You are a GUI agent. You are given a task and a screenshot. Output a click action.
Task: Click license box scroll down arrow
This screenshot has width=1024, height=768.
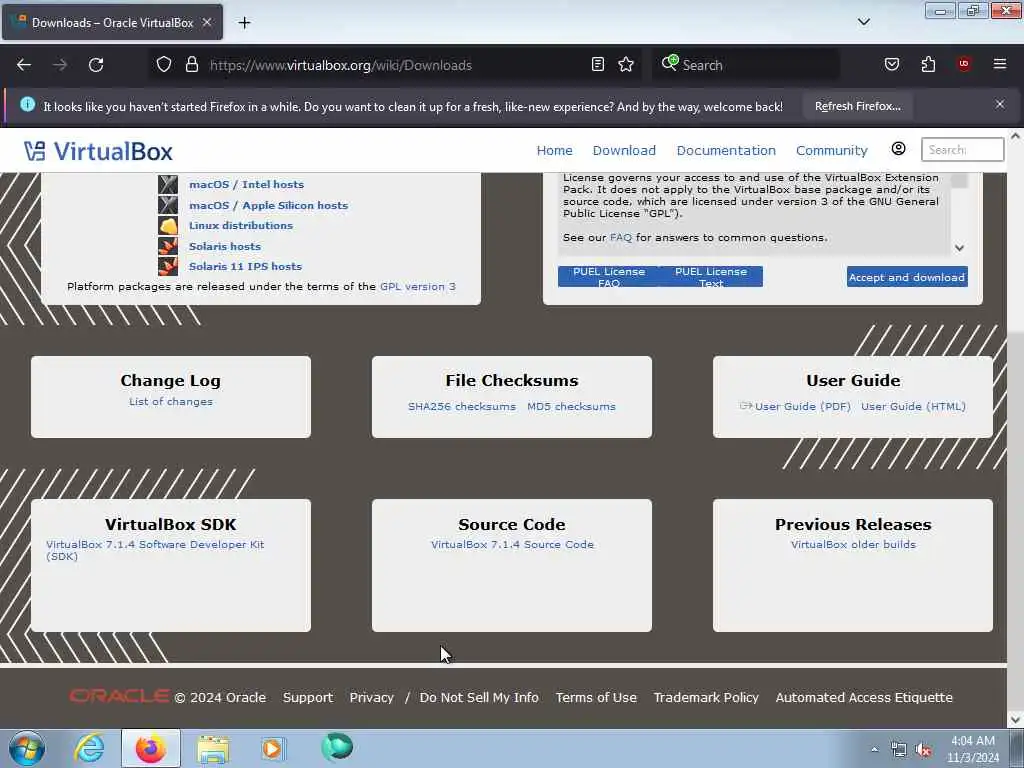coord(959,248)
